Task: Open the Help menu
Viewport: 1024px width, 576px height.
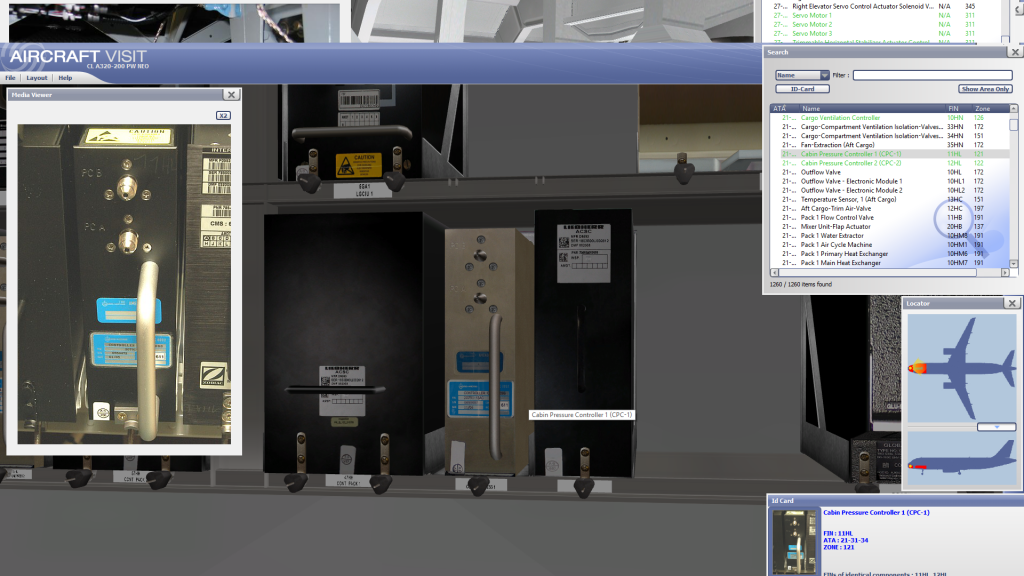Action: pos(65,78)
